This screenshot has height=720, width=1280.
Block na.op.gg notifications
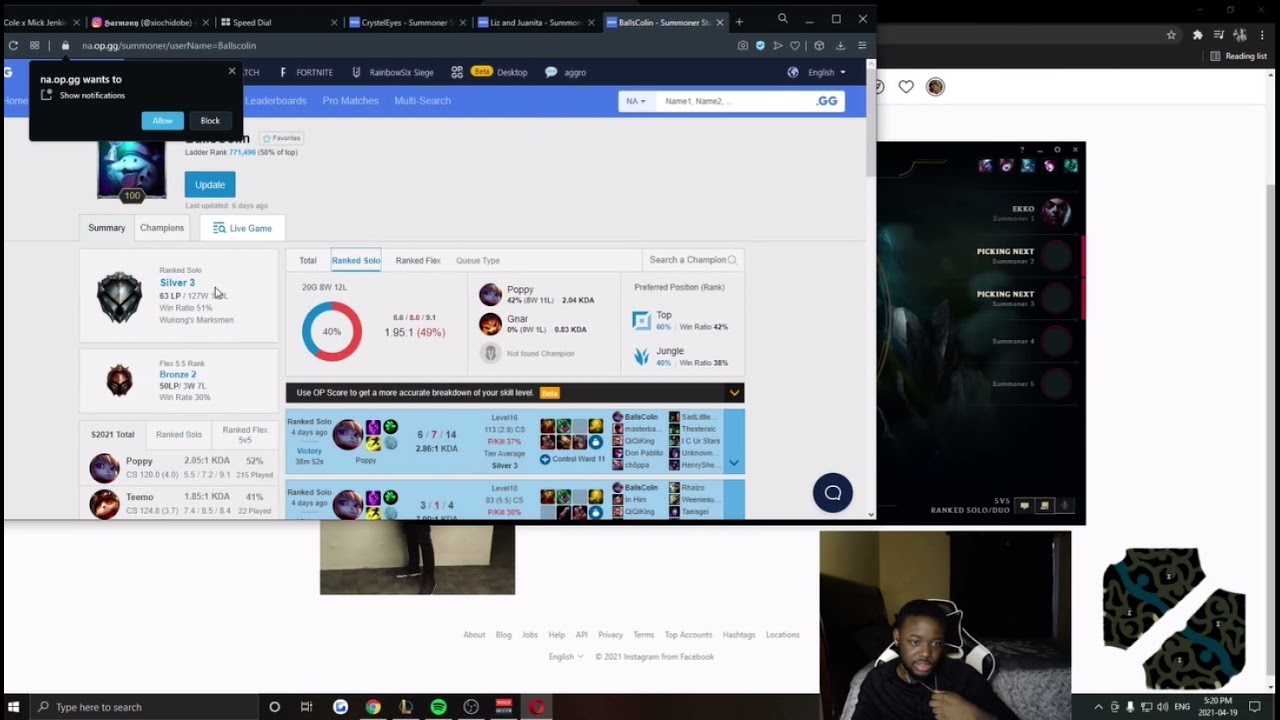point(210,120)
